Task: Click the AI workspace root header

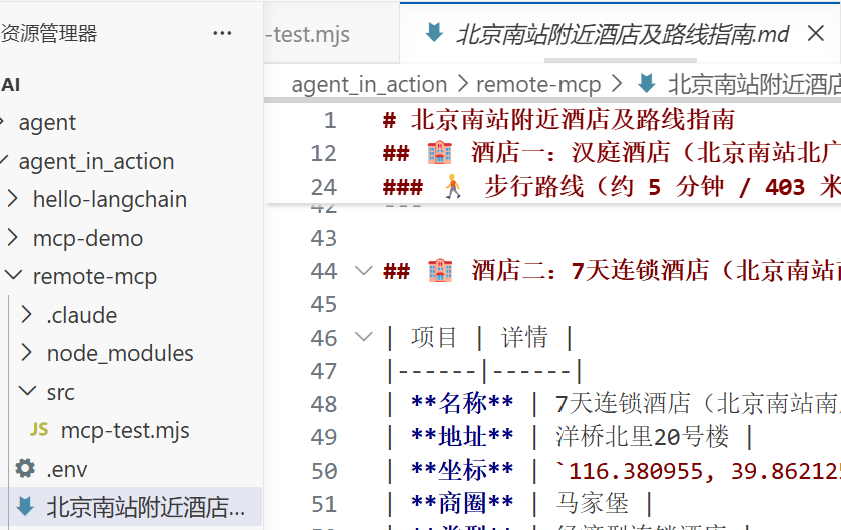Action: [11, 85]
